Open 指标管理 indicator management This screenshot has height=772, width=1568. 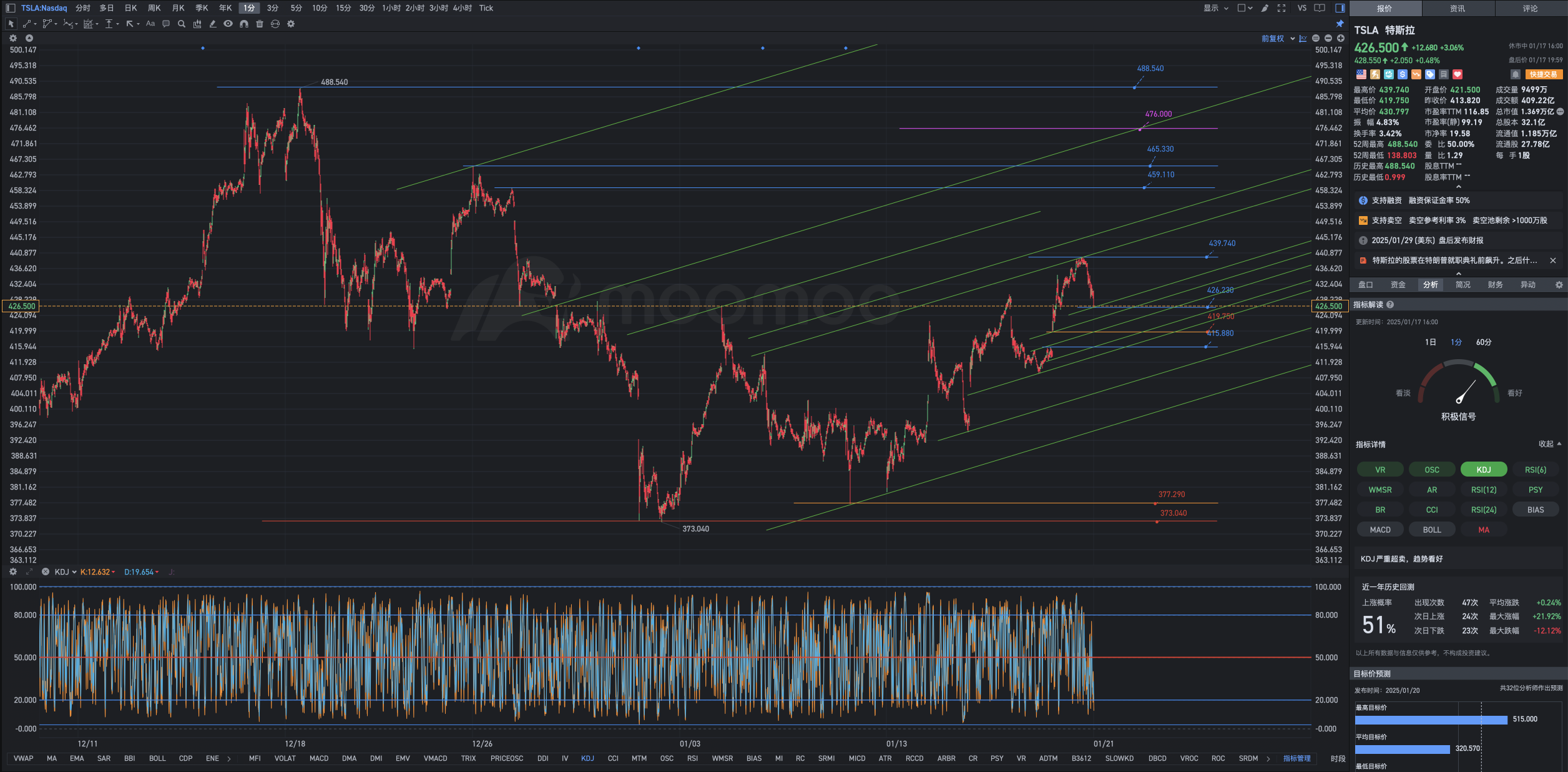click(1297, 758)
